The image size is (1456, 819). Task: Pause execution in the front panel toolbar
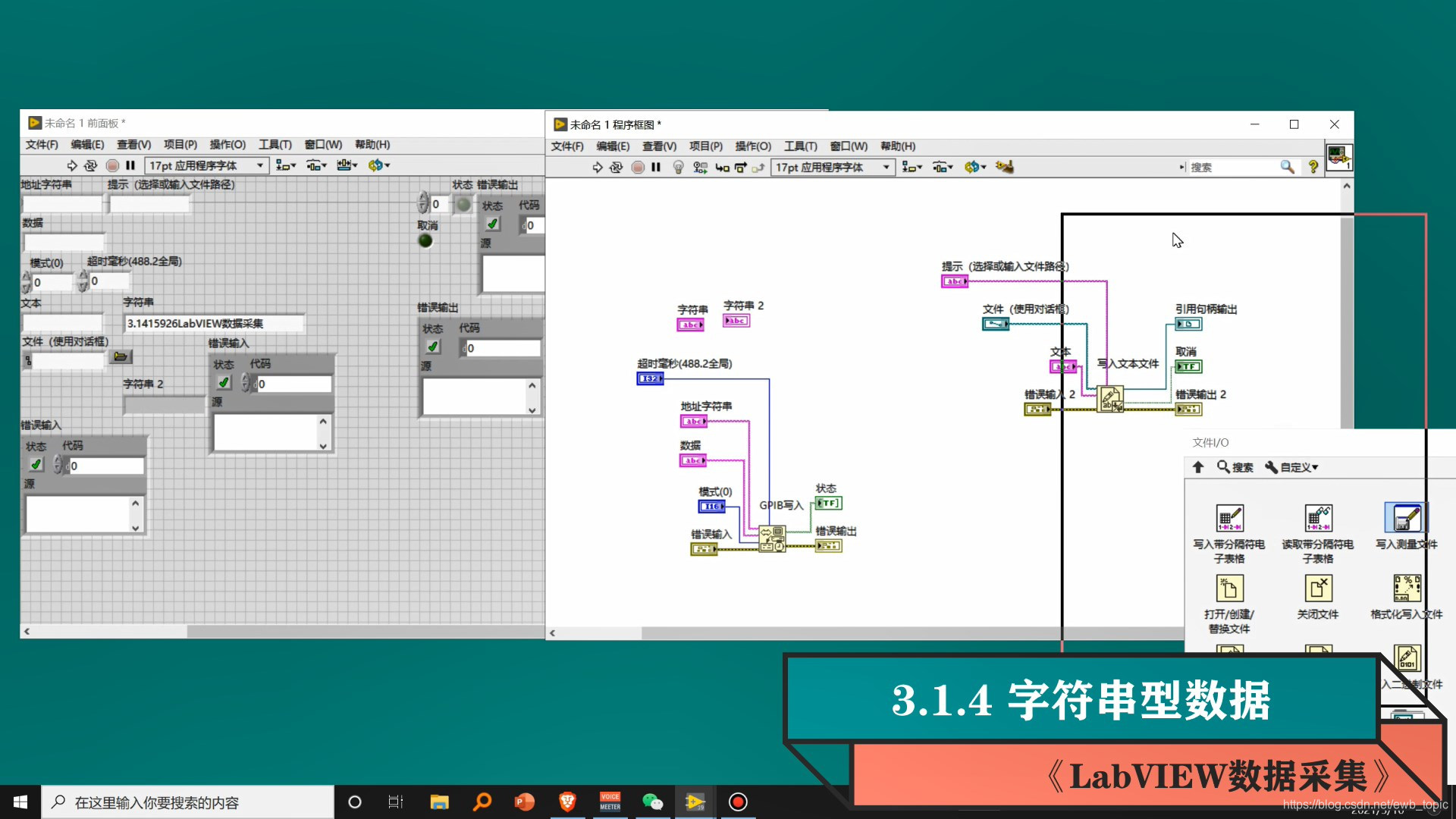point(130,165)
